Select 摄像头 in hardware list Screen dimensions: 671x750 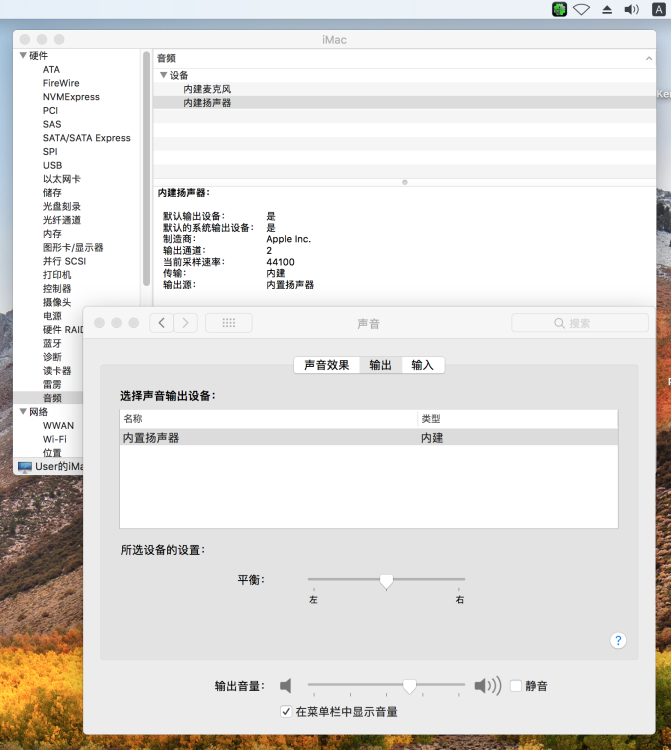pos(57,302)
